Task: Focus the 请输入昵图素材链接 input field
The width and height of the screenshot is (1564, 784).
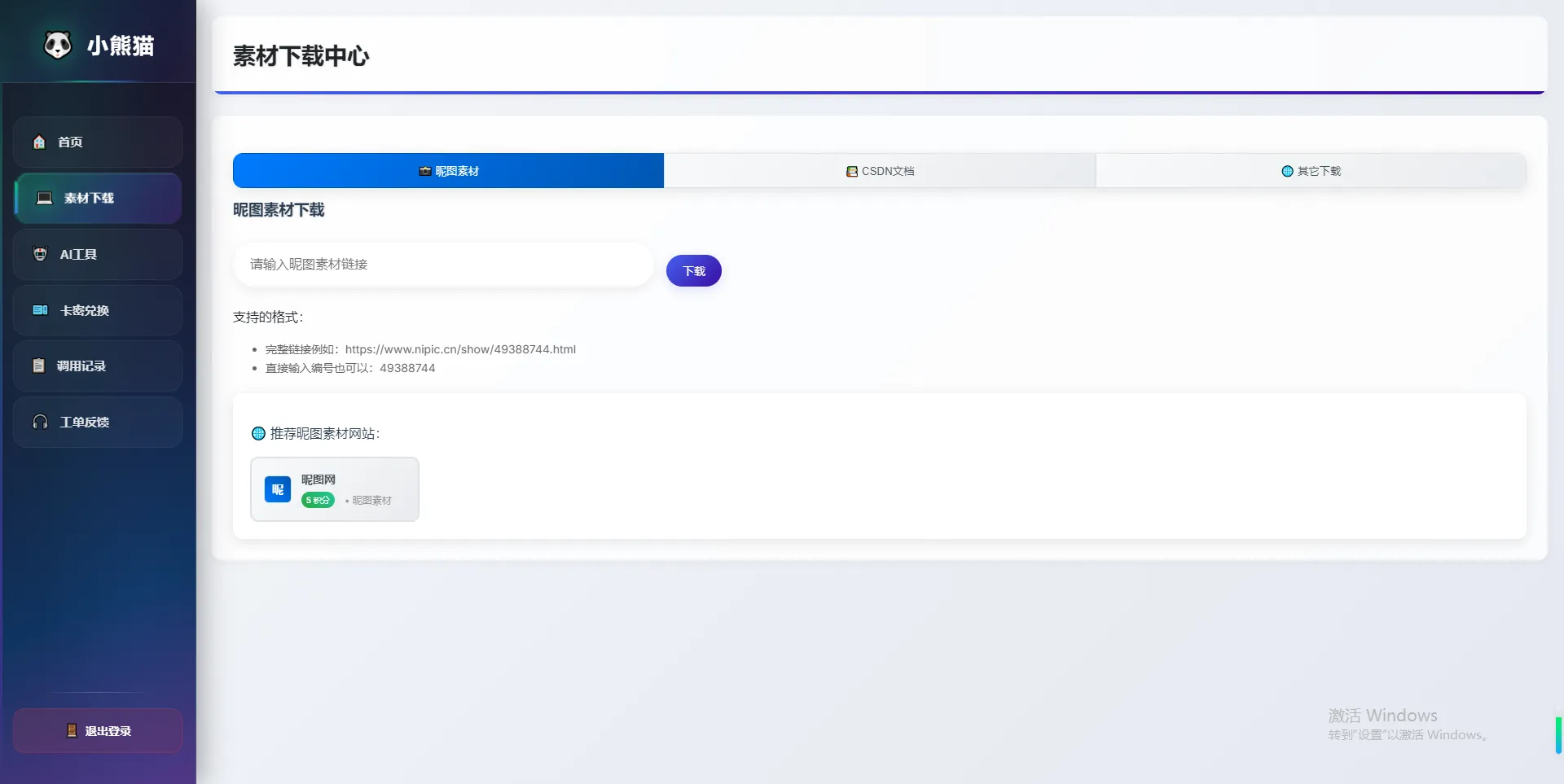Action: (442, 265)
